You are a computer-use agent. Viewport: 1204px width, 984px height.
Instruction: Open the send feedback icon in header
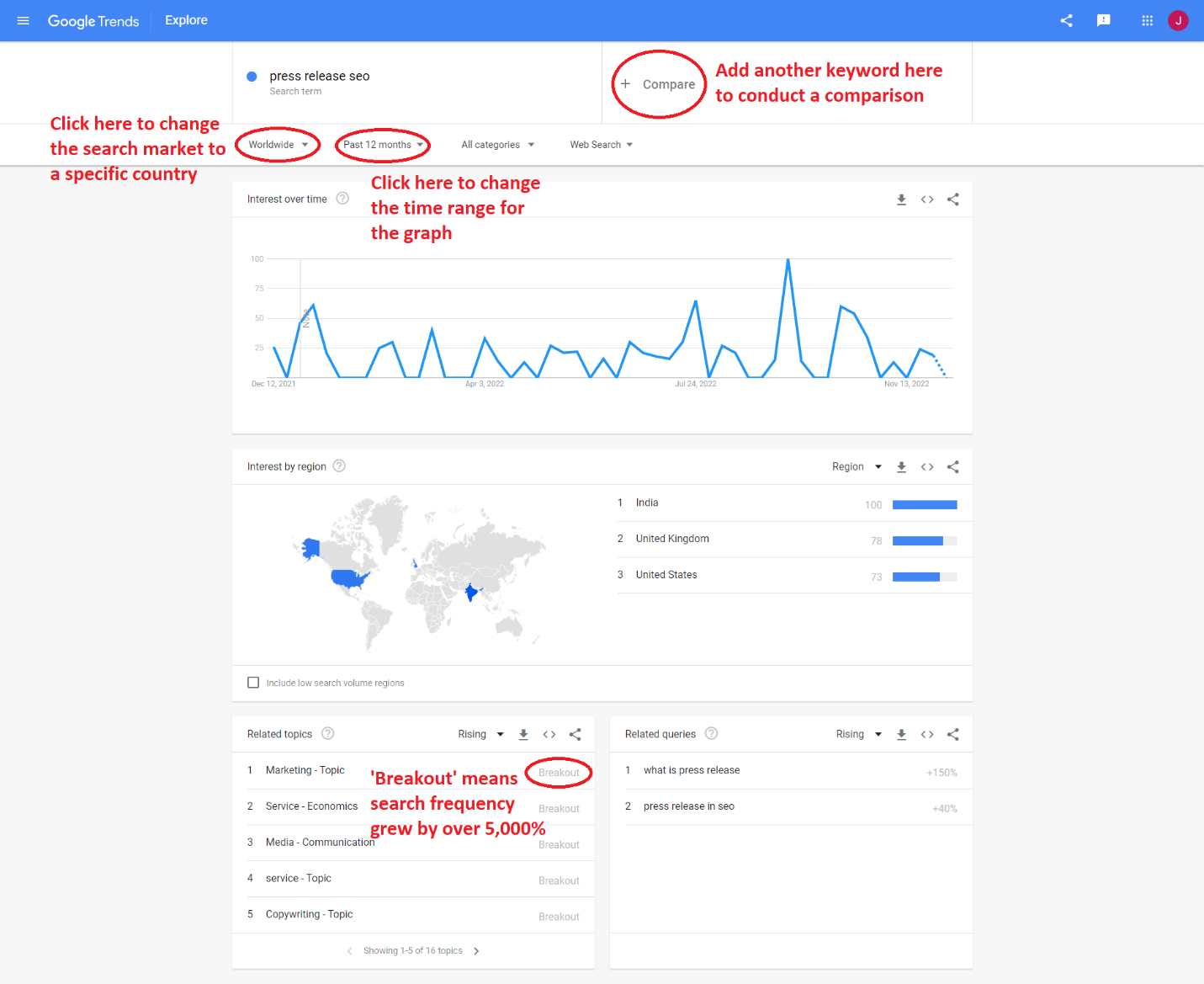click(1103, 21)
